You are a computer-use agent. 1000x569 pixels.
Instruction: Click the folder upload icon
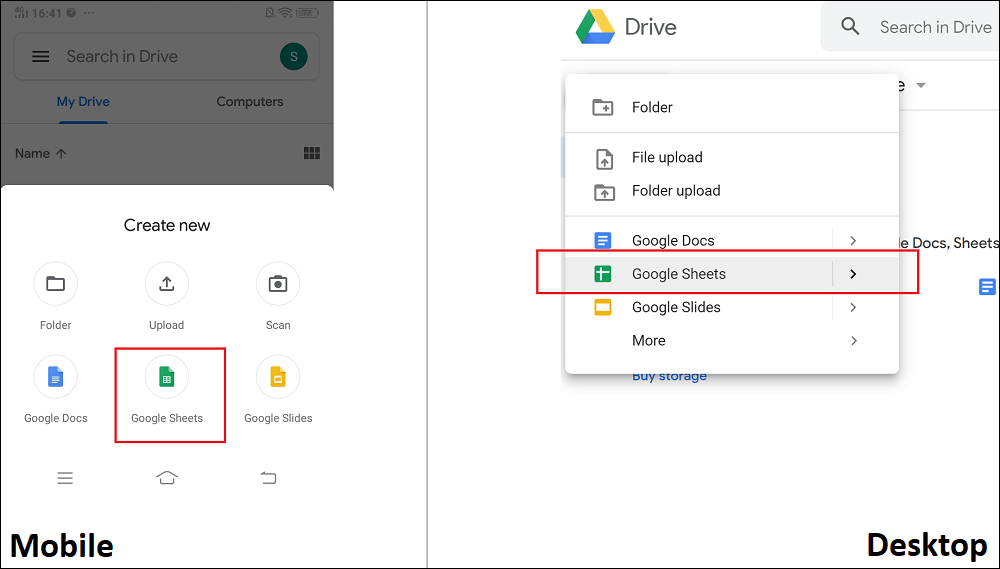pos(604,191)
